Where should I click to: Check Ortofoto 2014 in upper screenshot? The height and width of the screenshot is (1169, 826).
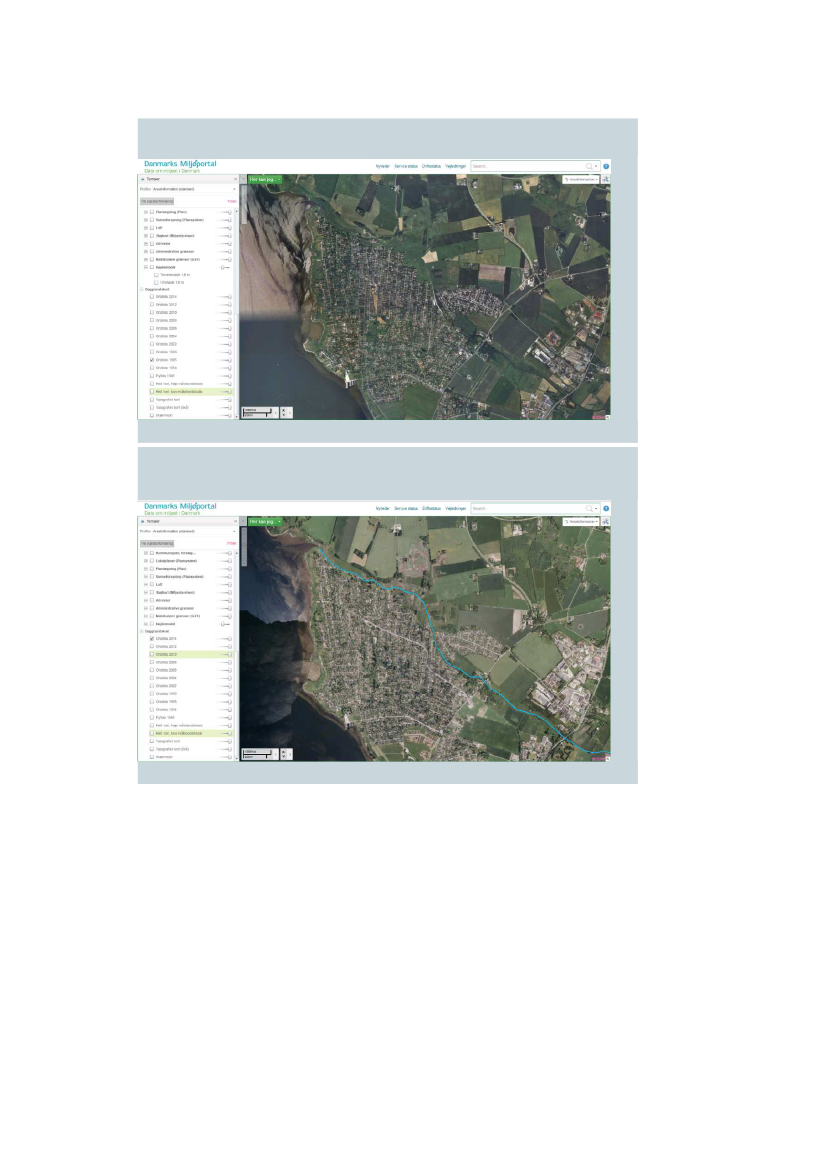click(152, 297)
